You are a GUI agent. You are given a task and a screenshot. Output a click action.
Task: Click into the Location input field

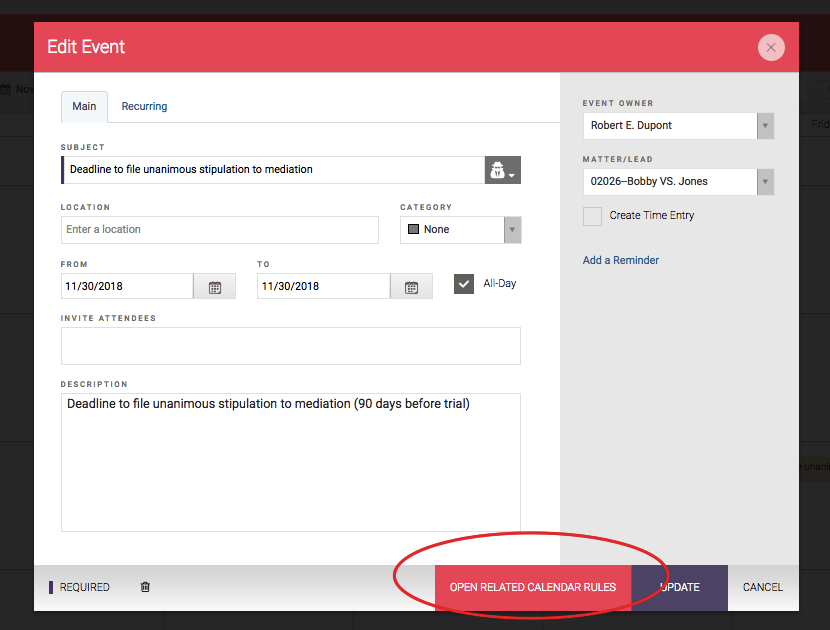[x=219, y=230]
